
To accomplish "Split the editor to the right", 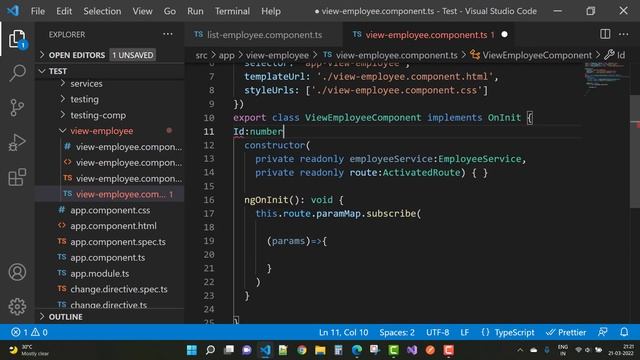I will pos(605,34).
